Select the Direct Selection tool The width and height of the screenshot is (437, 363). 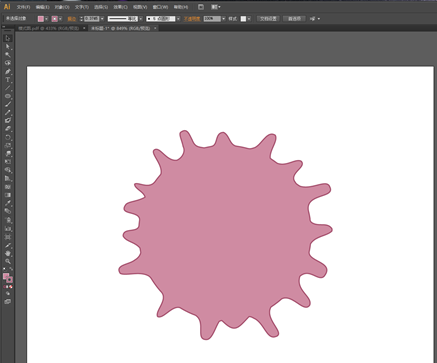(x=8, y=47)
